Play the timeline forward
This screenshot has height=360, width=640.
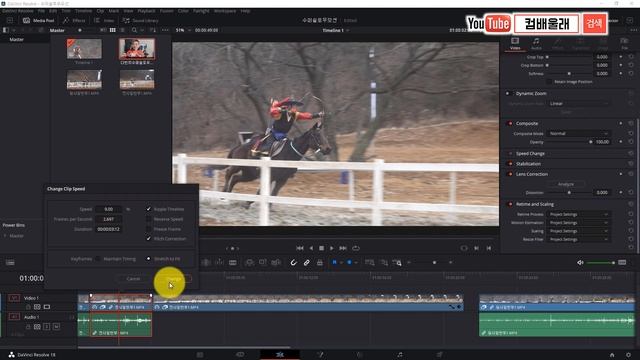click(x=331, y=248)
